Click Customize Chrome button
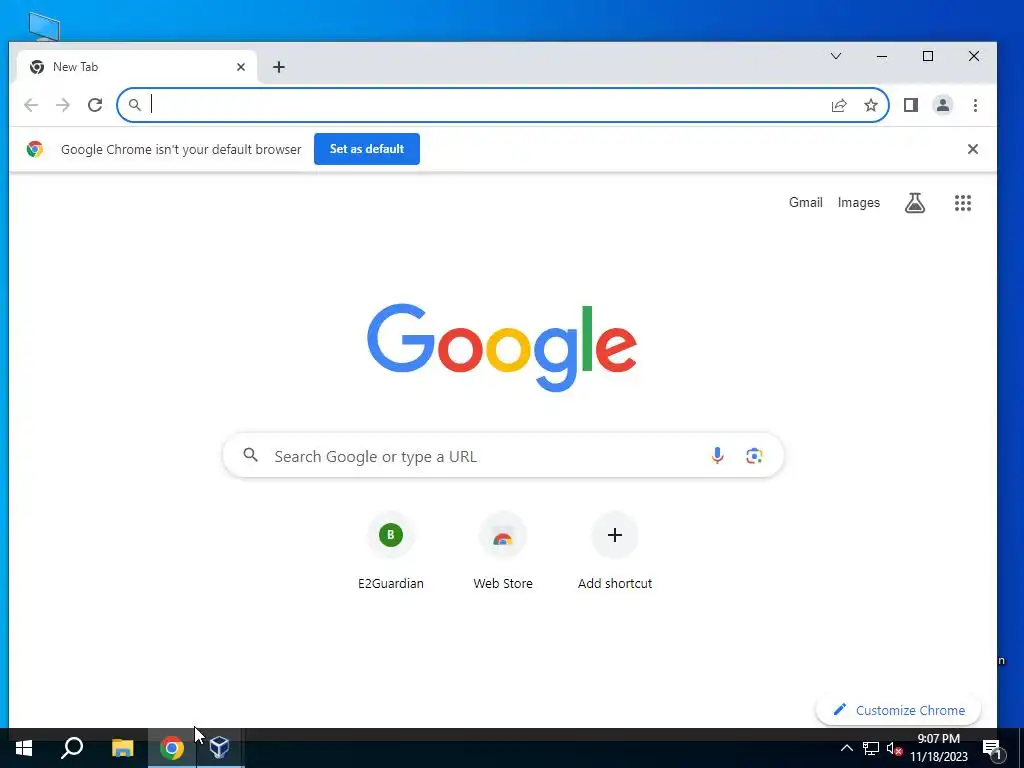The width and height of the screenshot is (1024, 768). 898,710
